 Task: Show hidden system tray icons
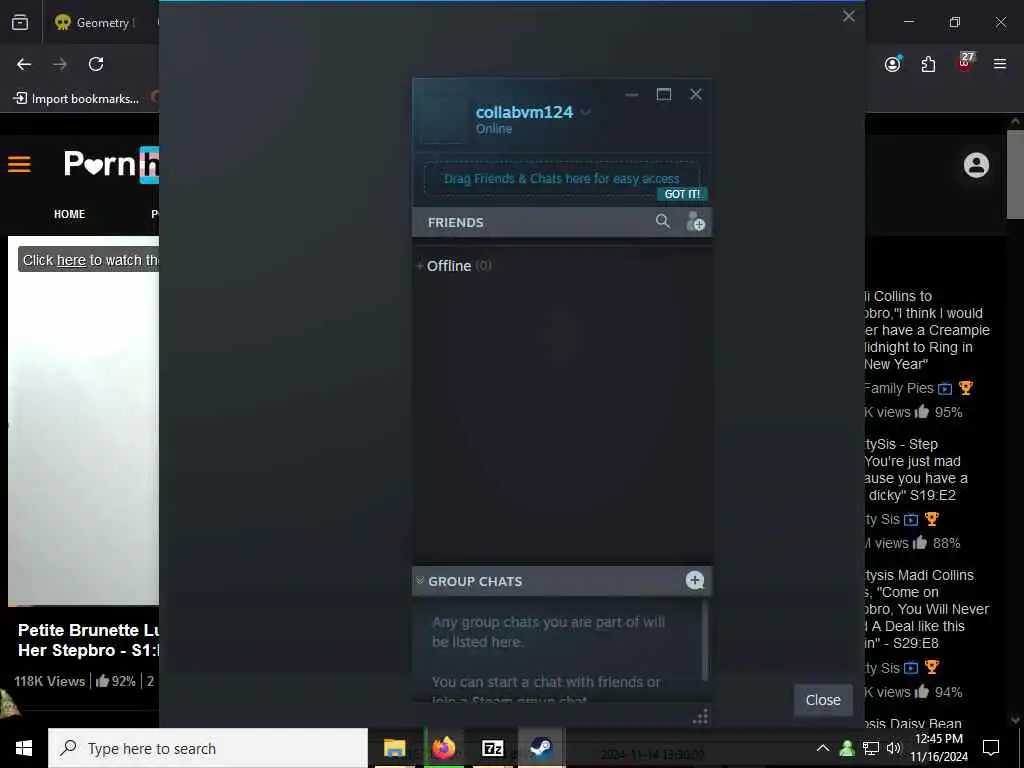823,748
